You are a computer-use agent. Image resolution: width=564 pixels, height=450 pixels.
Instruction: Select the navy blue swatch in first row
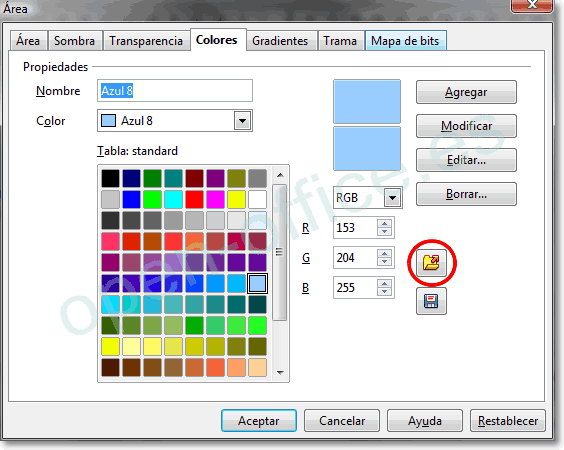tap(131, 178)
